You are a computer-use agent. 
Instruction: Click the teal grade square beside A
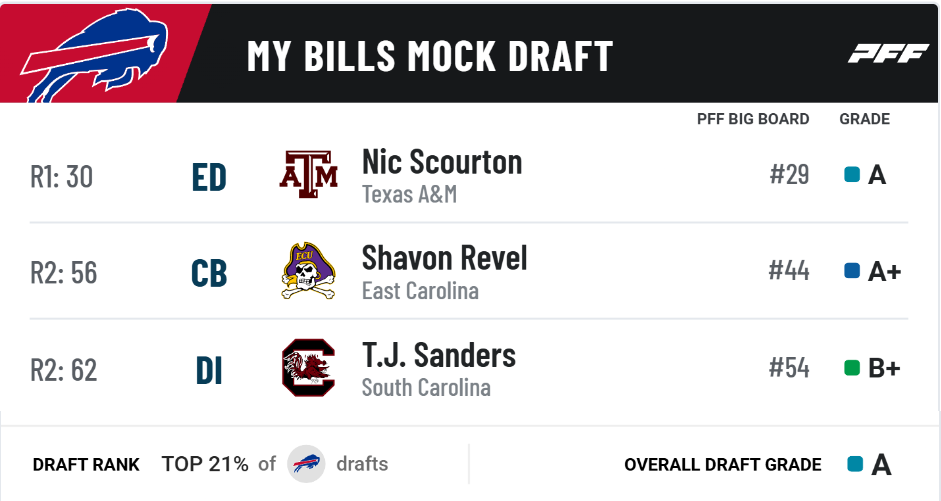pos(852,175)
